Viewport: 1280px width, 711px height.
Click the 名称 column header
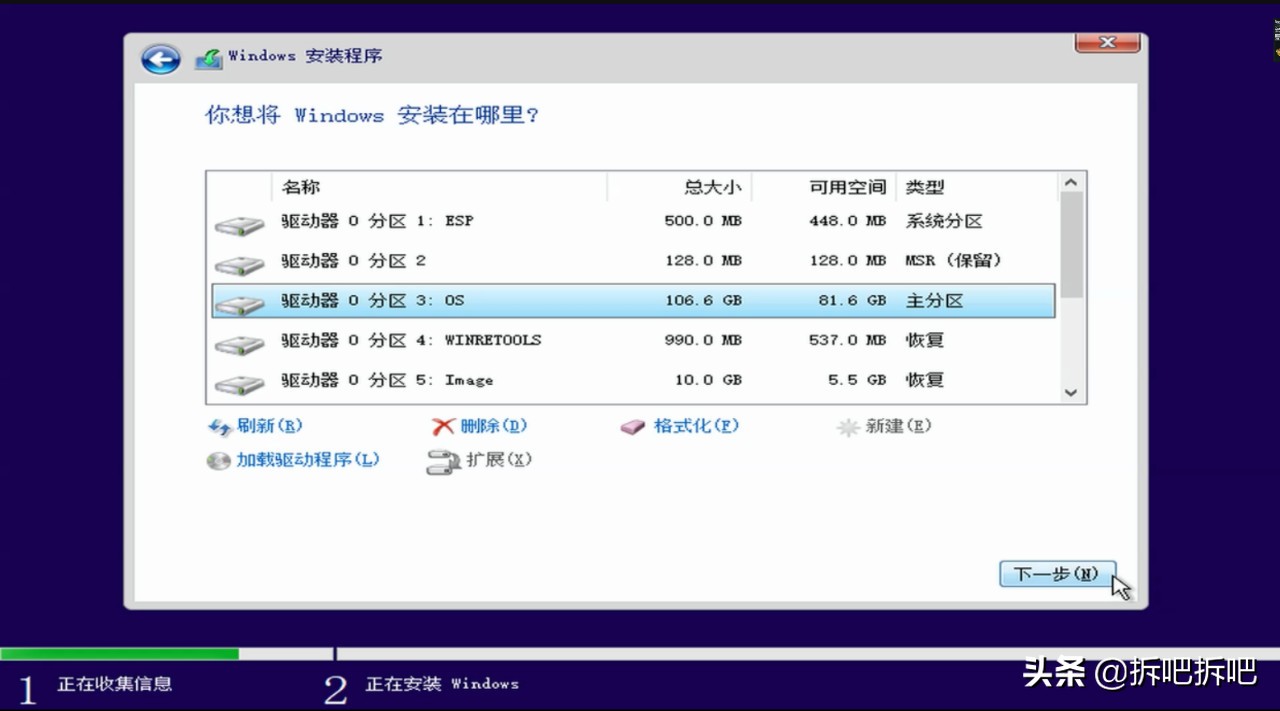pyautogui.click(x=300, y=187)
